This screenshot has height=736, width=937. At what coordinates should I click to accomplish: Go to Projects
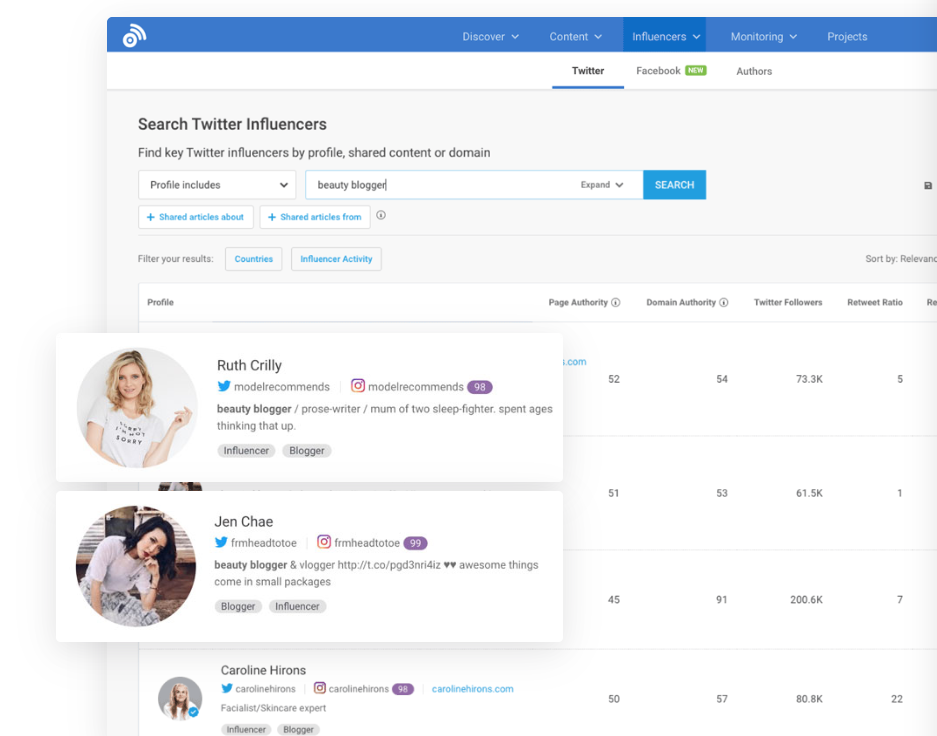tap(847, 36)
